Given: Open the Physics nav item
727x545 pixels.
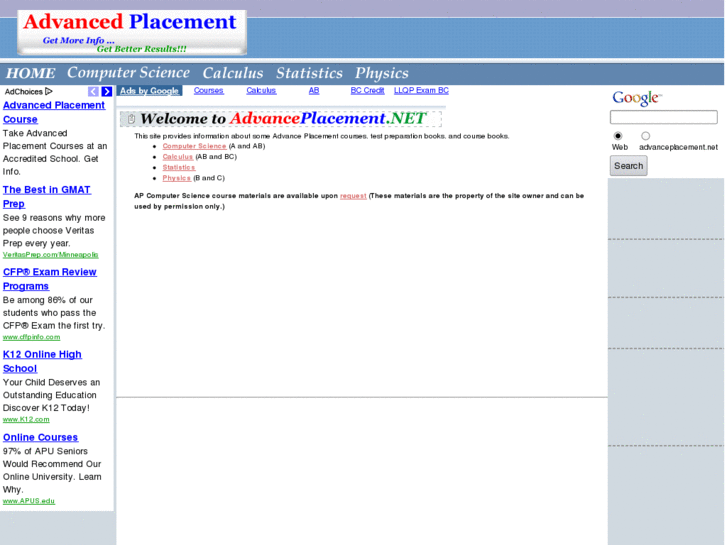Looking at the screenshot, I should pos(382,73).
